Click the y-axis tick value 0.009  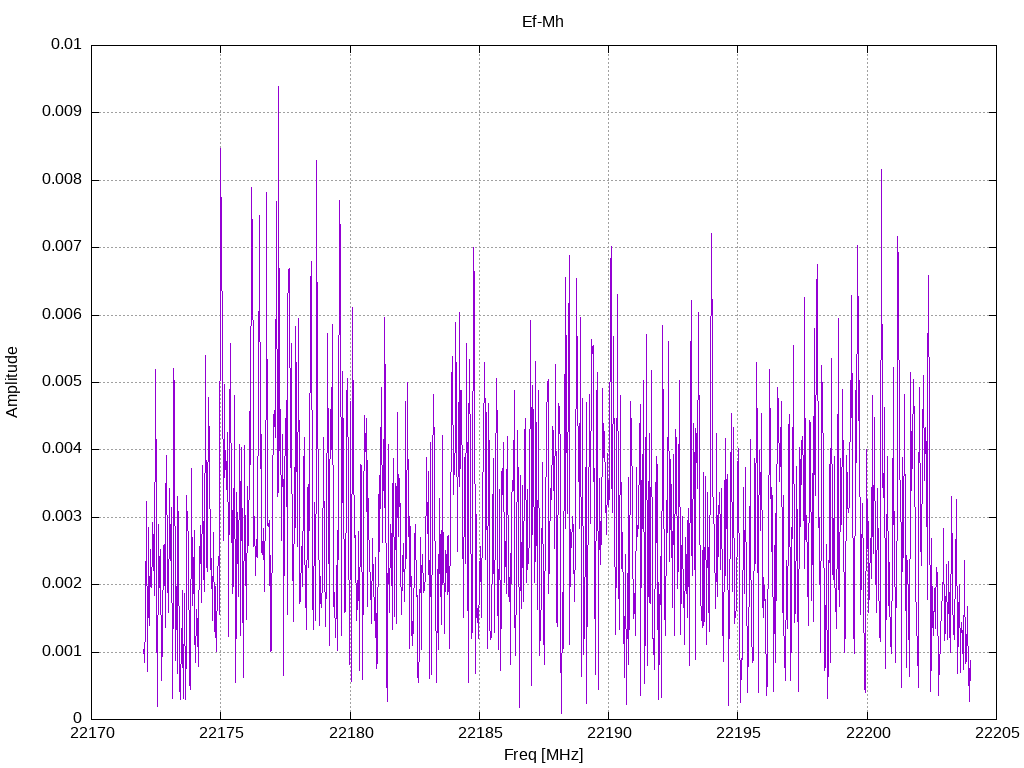(x=62, y=112)
